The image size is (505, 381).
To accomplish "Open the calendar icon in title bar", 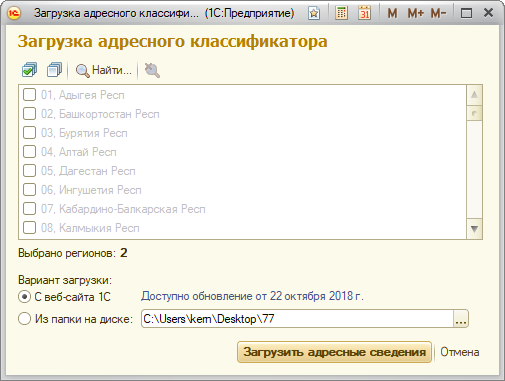I will pyautogui.click(x=364, y=13).
